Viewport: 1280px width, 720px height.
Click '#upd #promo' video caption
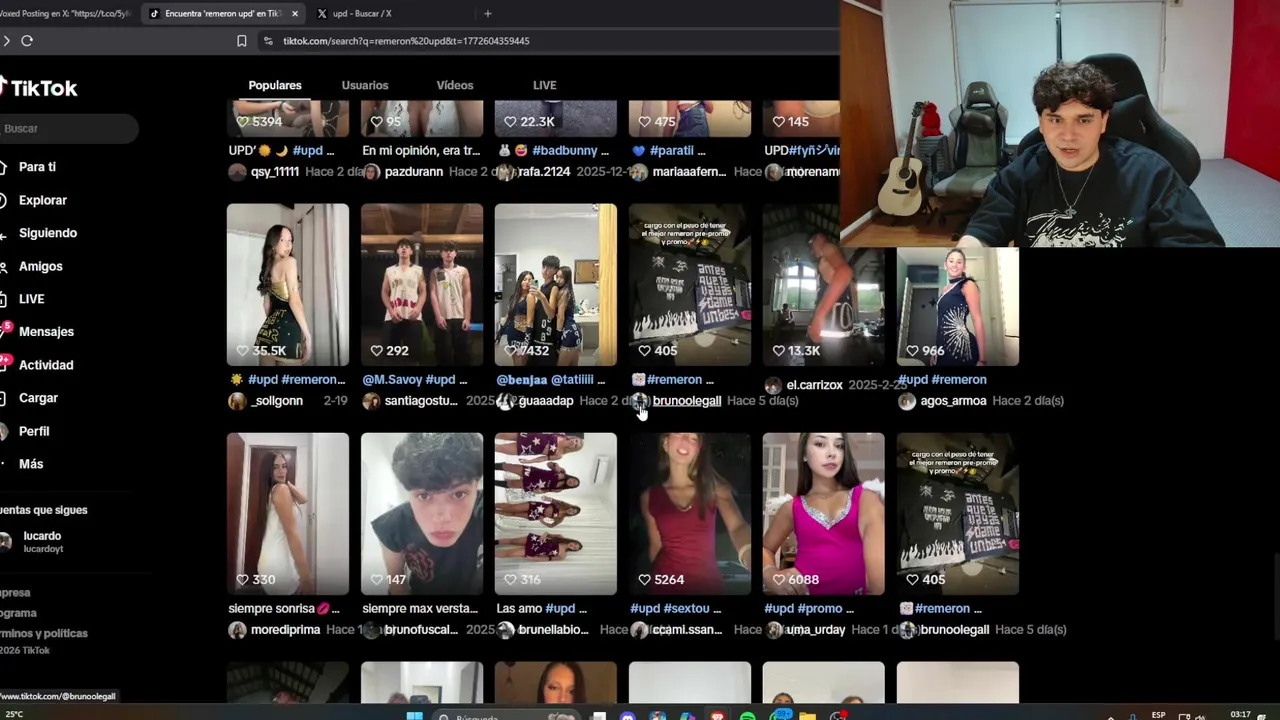coord(809,609)
